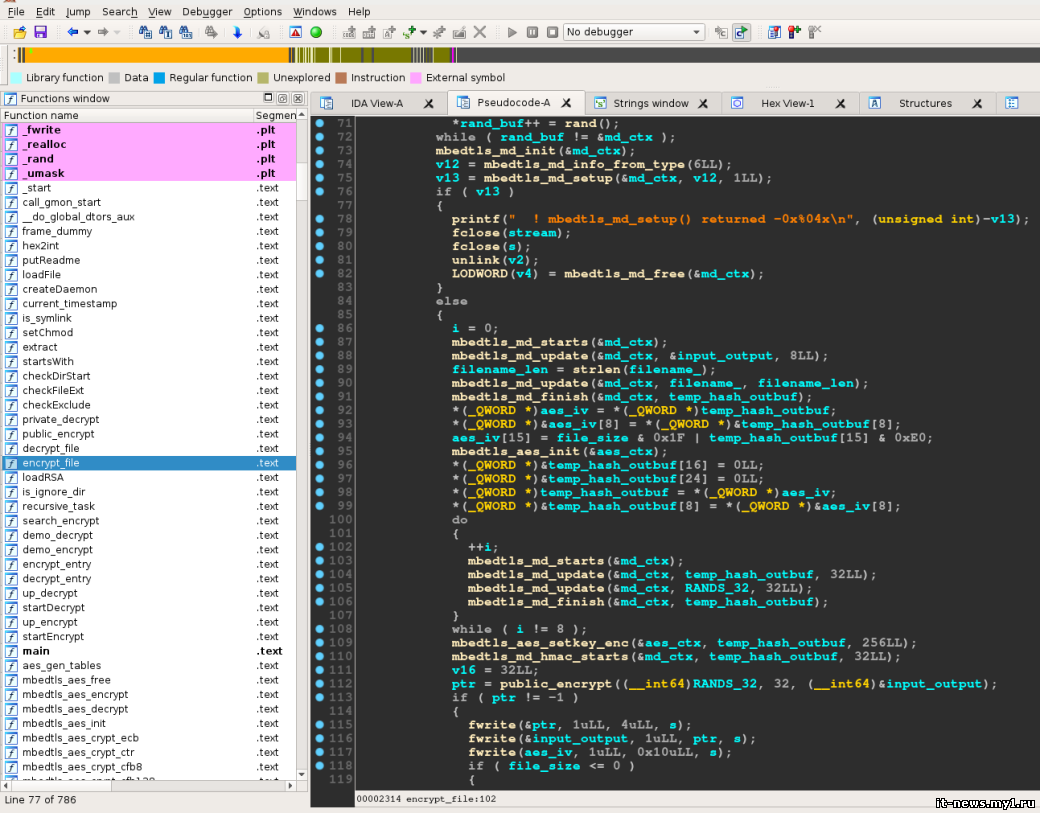The width and height of the screenshot is (1040, 813).
Task: Open the Debugger menu
Action: [x=207, y=12]
